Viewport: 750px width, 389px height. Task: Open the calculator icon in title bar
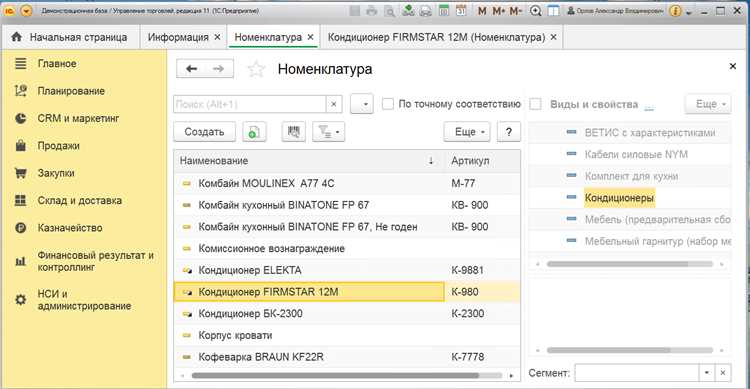tap(443, 11)
